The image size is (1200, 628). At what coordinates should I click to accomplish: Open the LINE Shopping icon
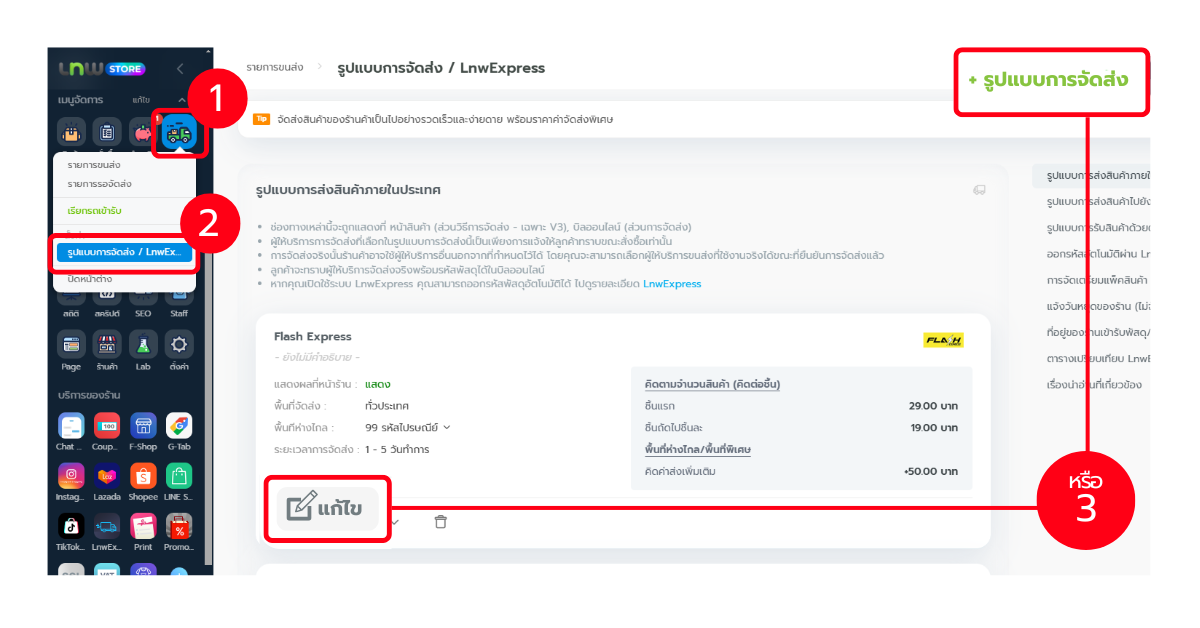click(179, 476)
